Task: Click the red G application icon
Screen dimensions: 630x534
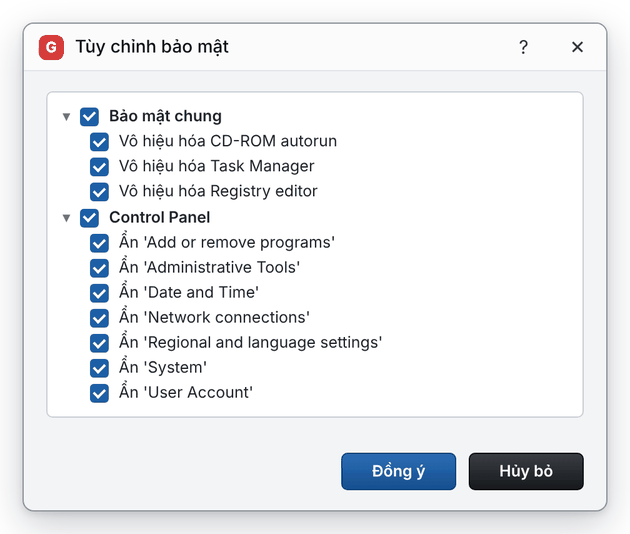Action: (x=51, y=47)
